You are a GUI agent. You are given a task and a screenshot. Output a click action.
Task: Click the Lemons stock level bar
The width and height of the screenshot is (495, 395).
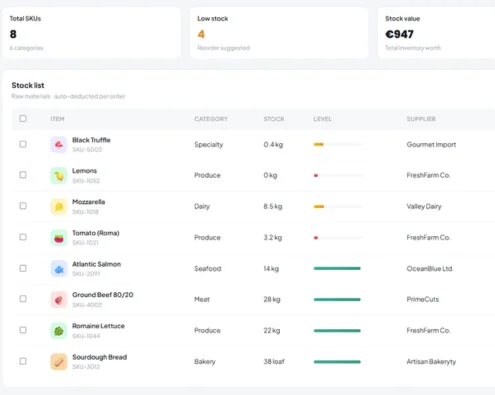(338, 175)
